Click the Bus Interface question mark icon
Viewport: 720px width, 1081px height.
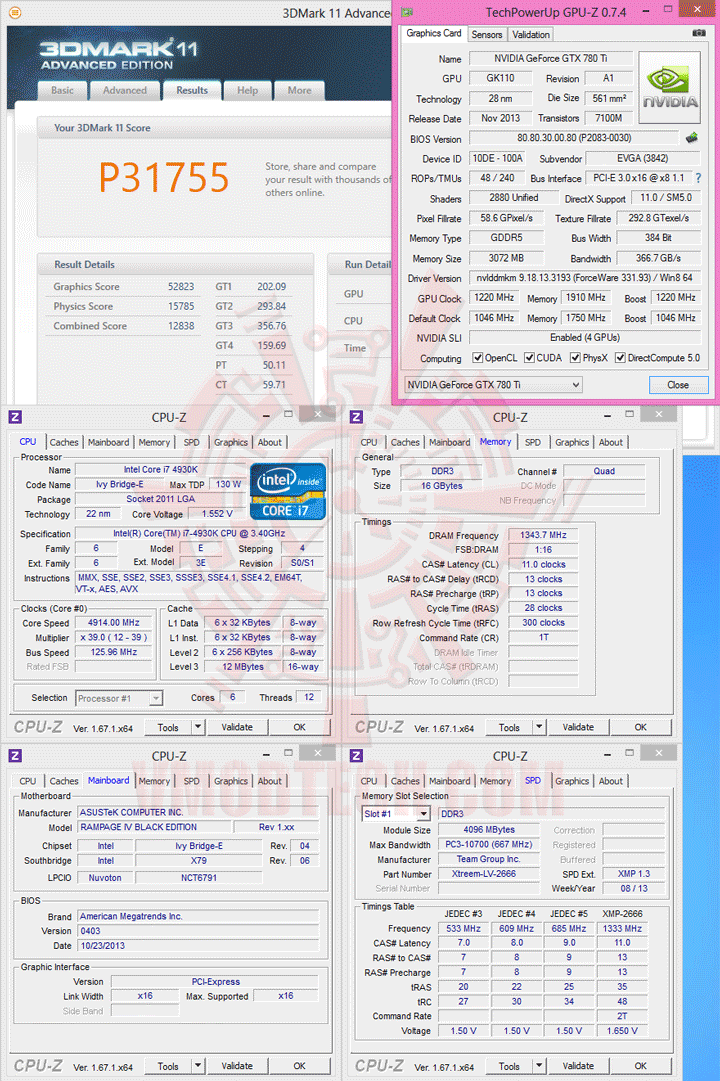(698, 178)
